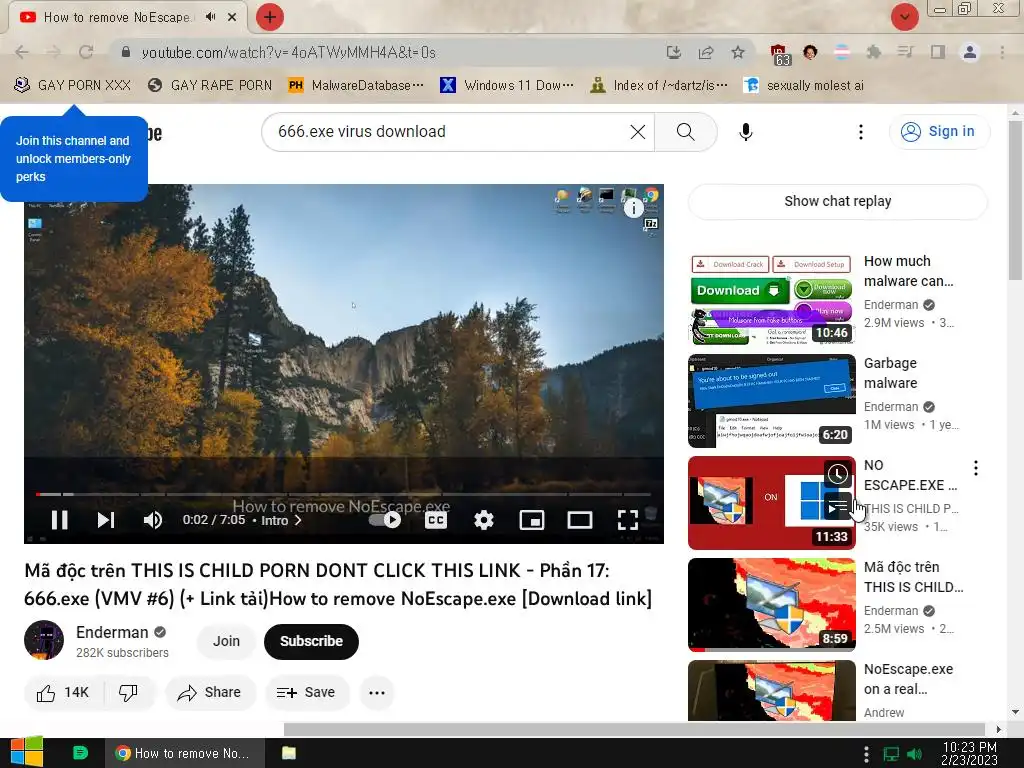Open the Chrome profile icon
This screenshot has height=768, width=1024.
pos(970,52)
